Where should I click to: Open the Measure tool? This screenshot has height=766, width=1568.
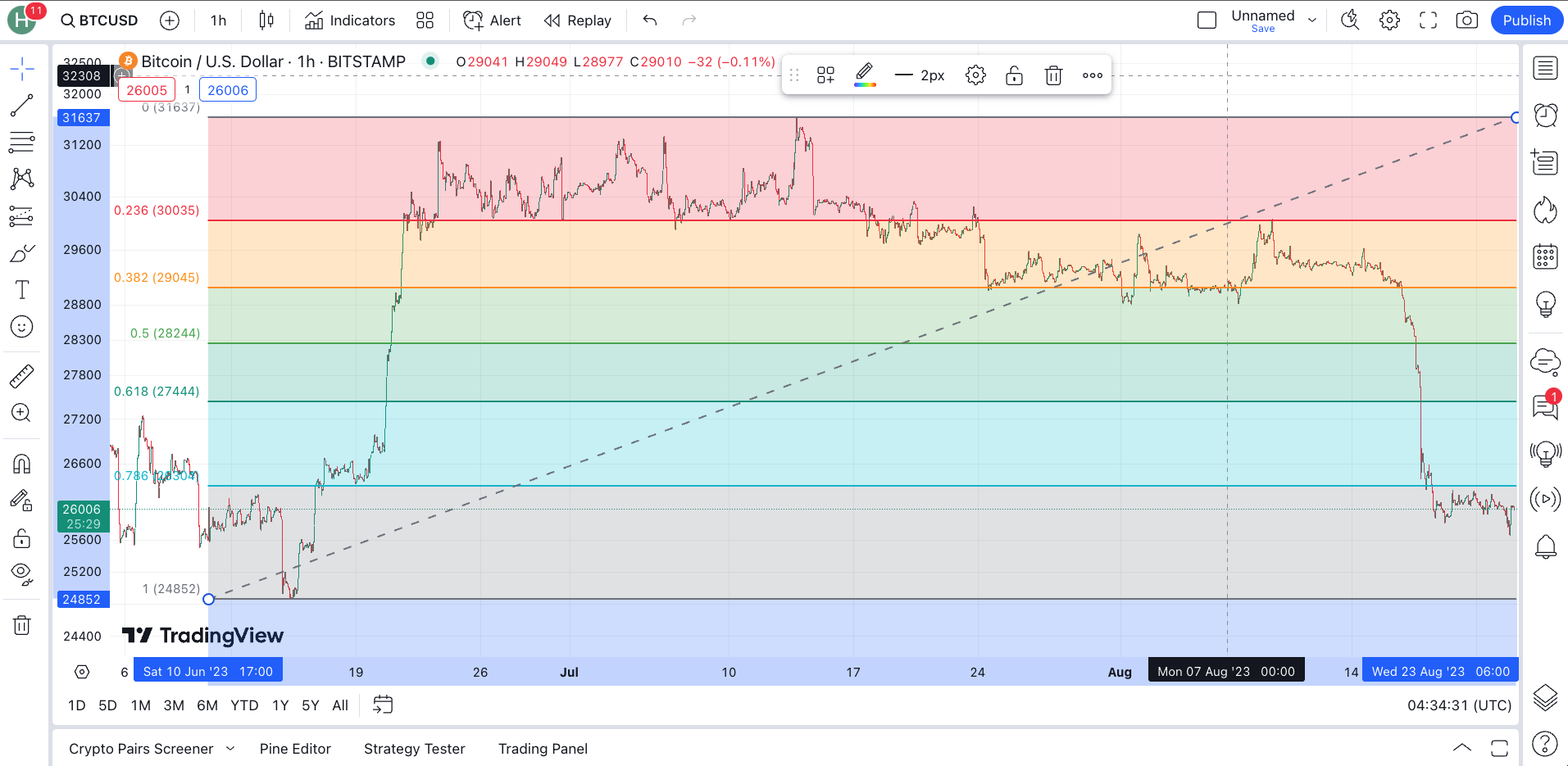click(x=22, y=375)
